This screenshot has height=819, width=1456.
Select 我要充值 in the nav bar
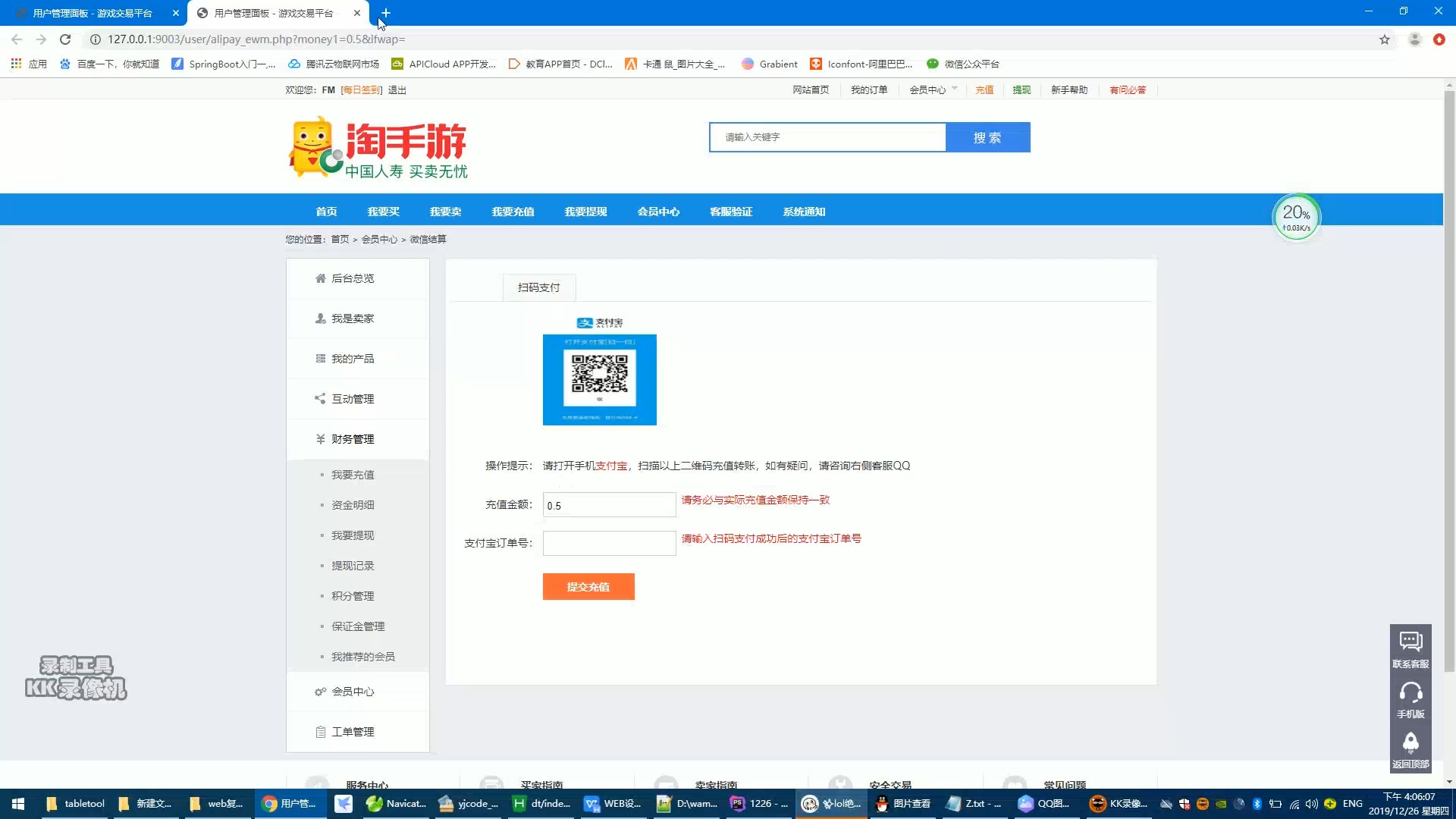click(x=513, y=212)
